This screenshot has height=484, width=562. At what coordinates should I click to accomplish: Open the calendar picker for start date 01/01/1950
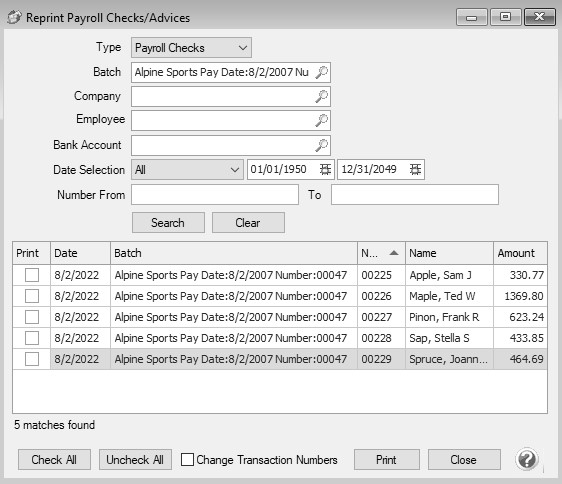click(x=325, y=169)
